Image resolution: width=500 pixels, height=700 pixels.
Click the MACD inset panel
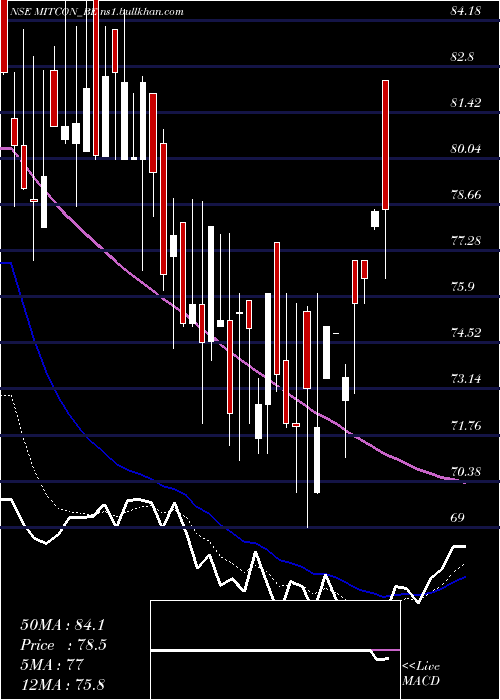click(275, 650)
